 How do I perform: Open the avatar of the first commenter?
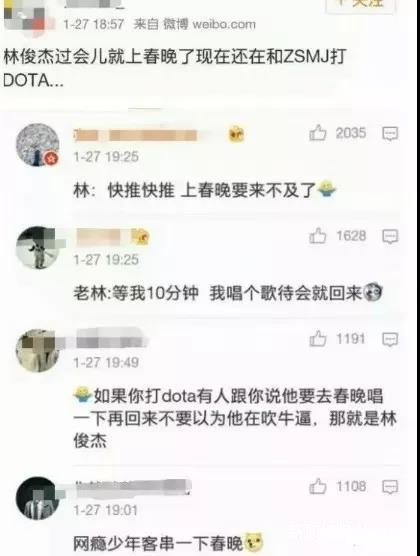tap(37, 145)
